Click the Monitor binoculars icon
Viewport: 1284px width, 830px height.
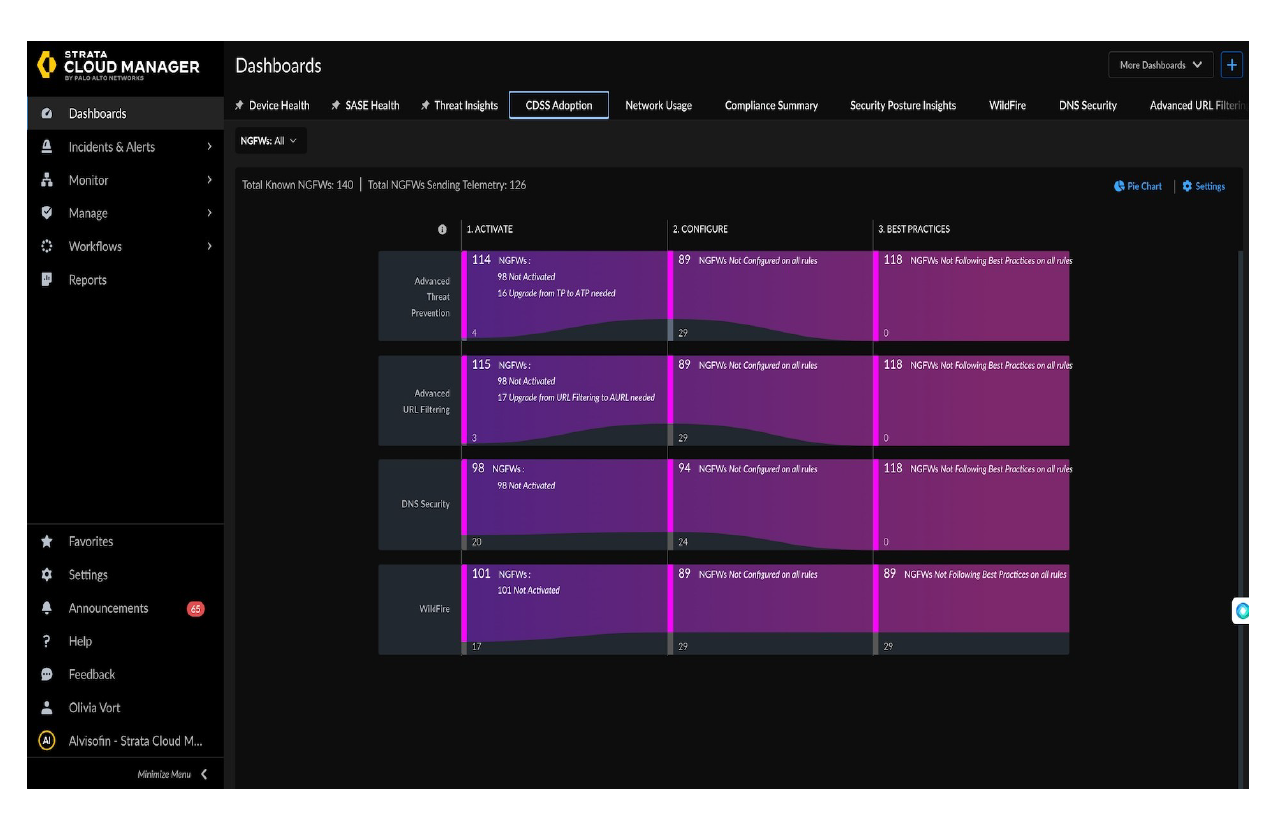[46, 180]
